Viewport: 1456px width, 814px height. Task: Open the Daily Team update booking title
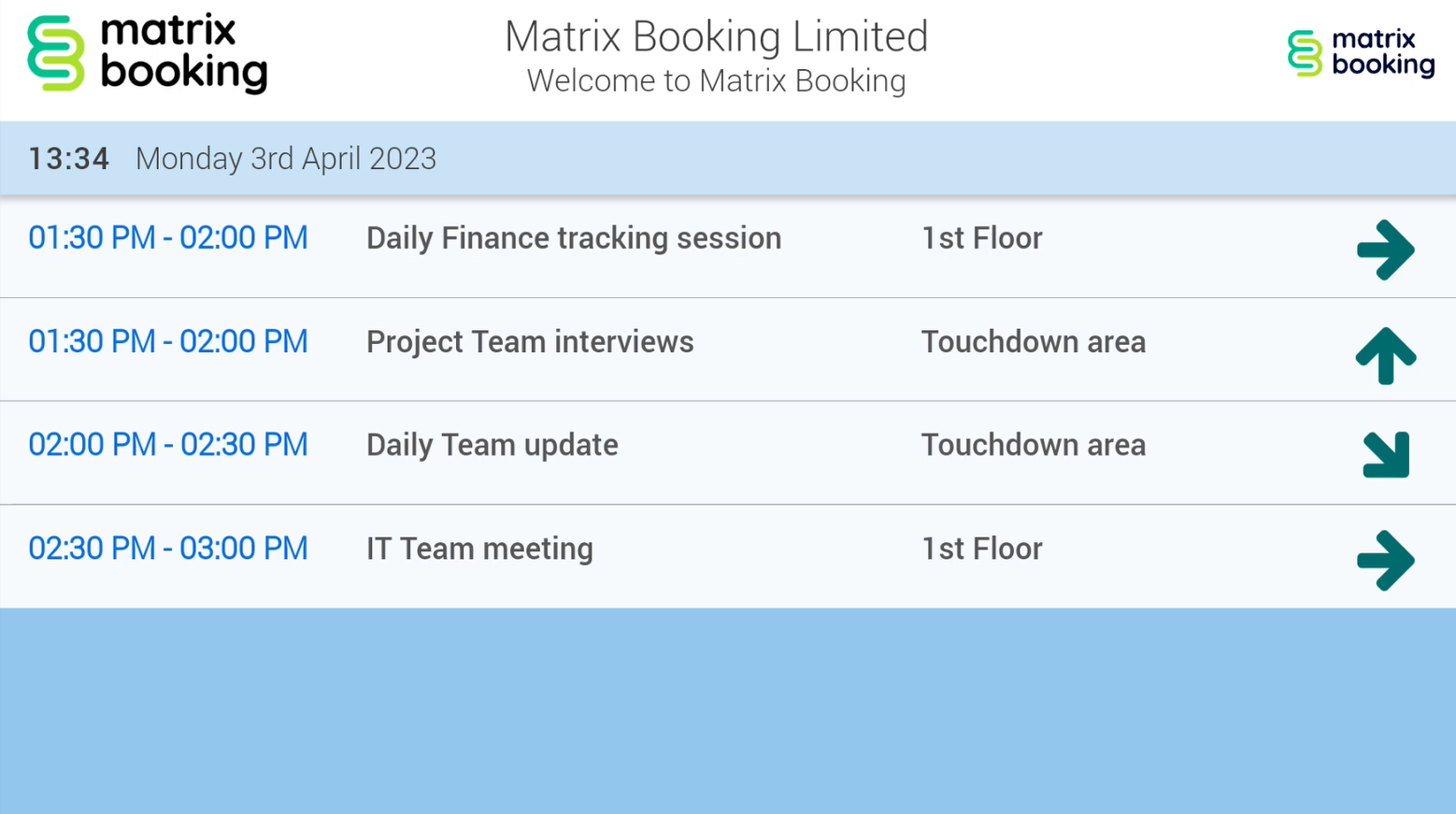(492, 445)
